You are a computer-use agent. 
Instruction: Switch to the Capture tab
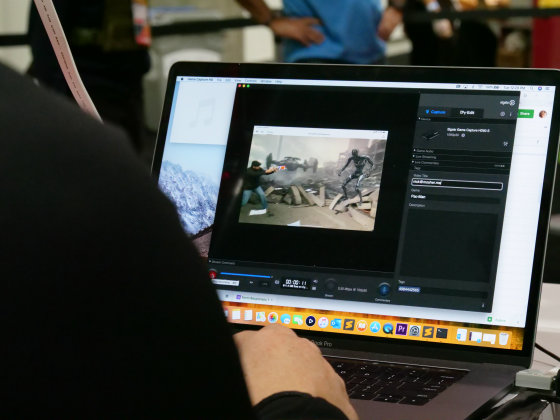436,112
